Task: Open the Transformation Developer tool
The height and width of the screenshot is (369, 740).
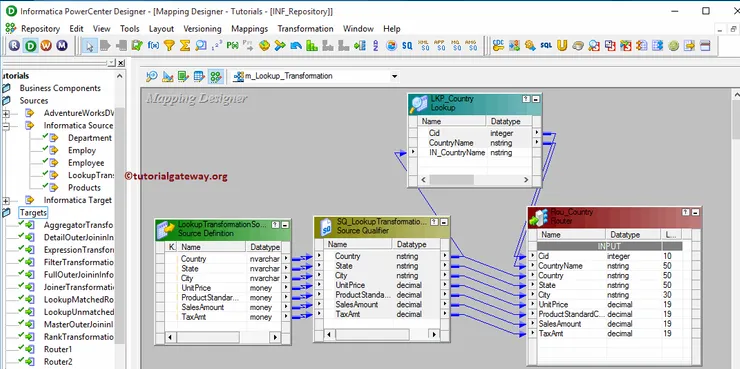Action: (x=184, y=76)
